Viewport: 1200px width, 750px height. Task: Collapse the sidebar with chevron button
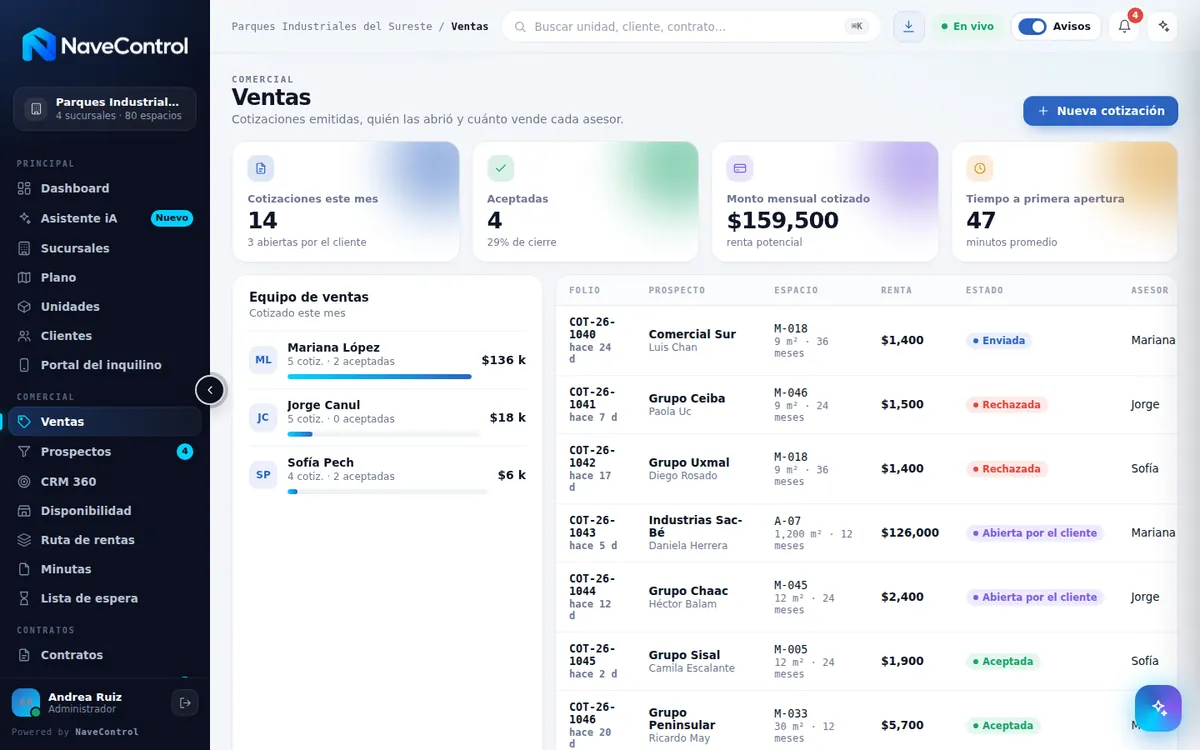210,390
